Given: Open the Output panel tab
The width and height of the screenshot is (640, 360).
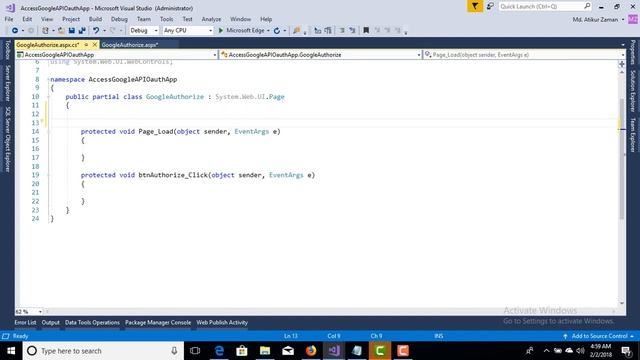Looking at the screenshot, I should (51, 322).
